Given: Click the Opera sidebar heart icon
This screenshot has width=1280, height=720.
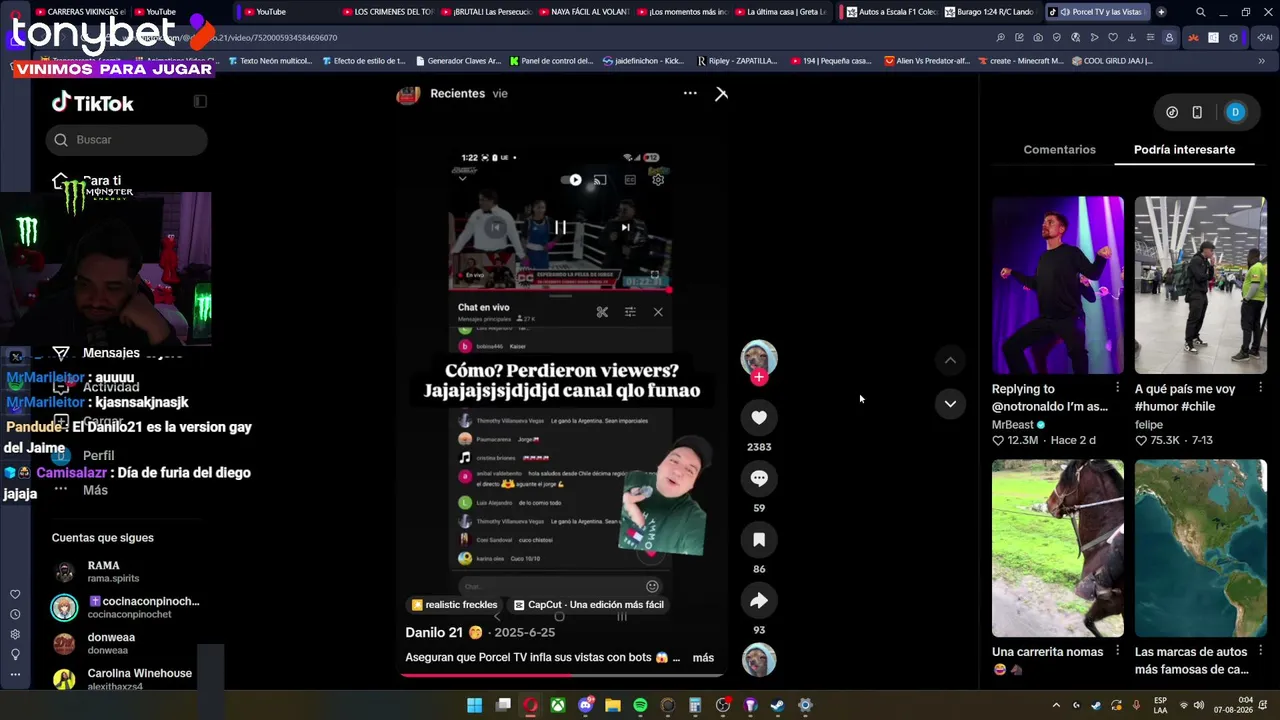Looking at the screenshot, I should pyautogui.click(x=15, y=595).
